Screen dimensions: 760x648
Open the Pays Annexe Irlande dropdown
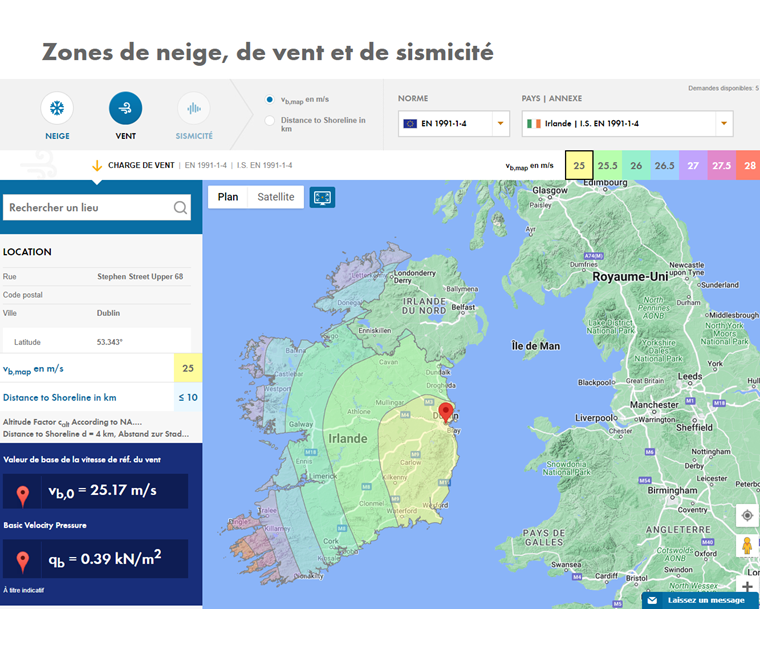[627, 124]
